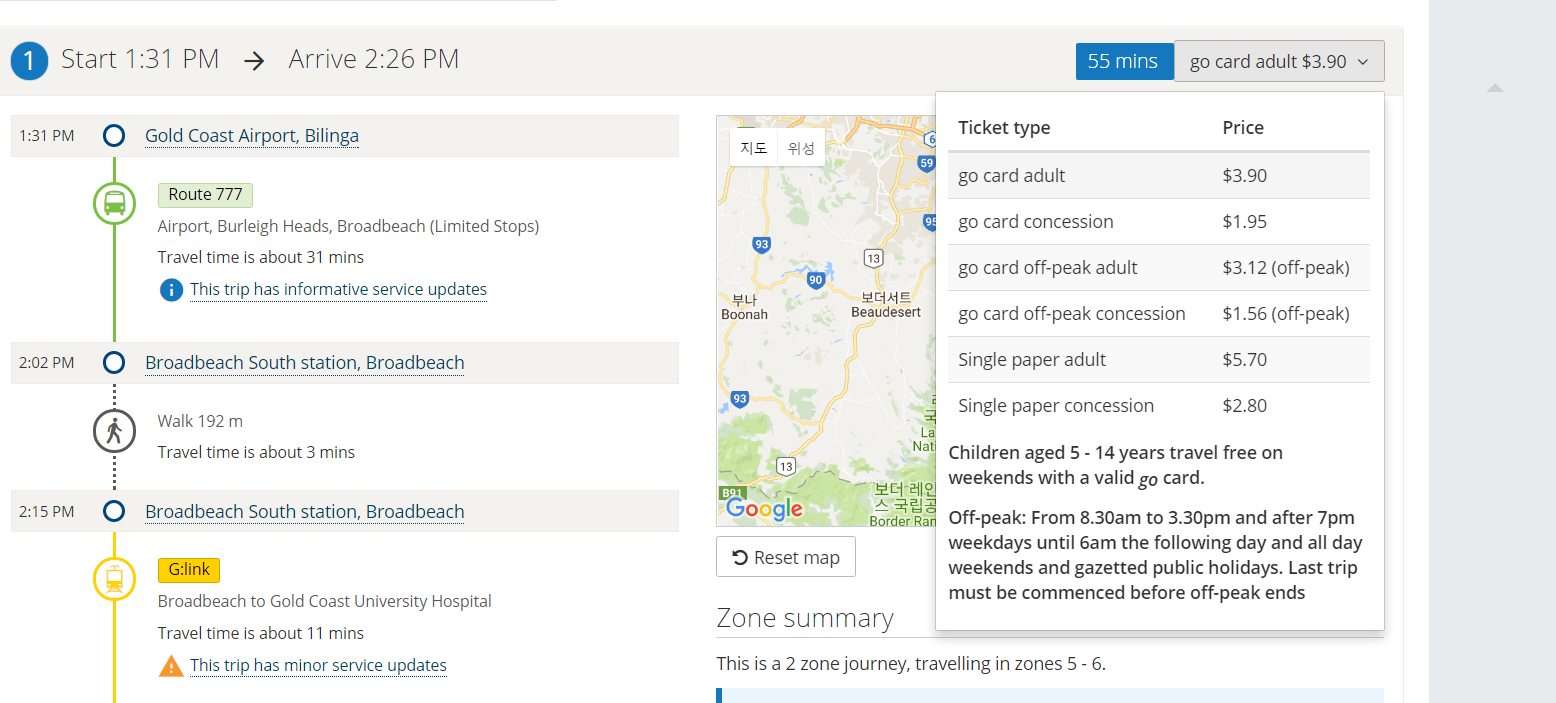Select the Route 777 badge
The image size is (1556, 703).
[205, 195]
